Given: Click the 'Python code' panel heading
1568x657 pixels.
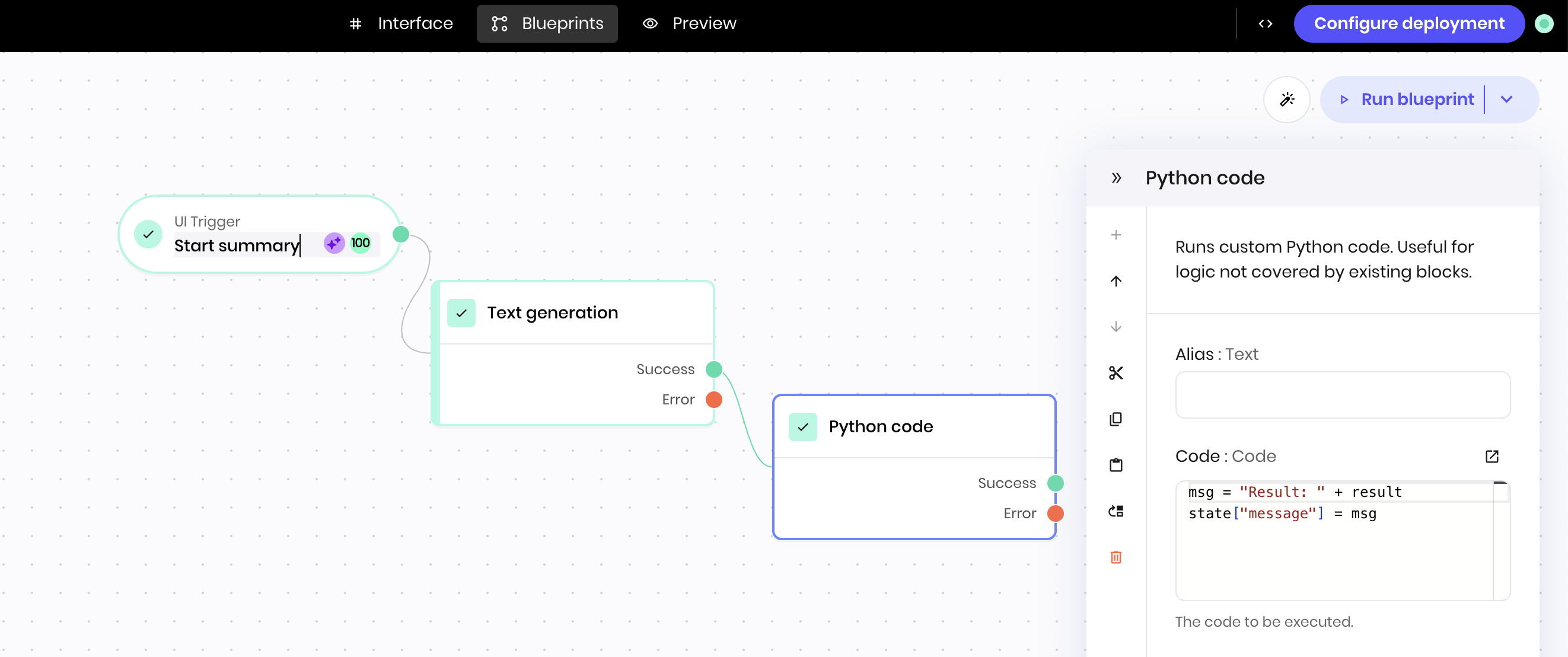Looking at the screenshot, I should 1204,178.
